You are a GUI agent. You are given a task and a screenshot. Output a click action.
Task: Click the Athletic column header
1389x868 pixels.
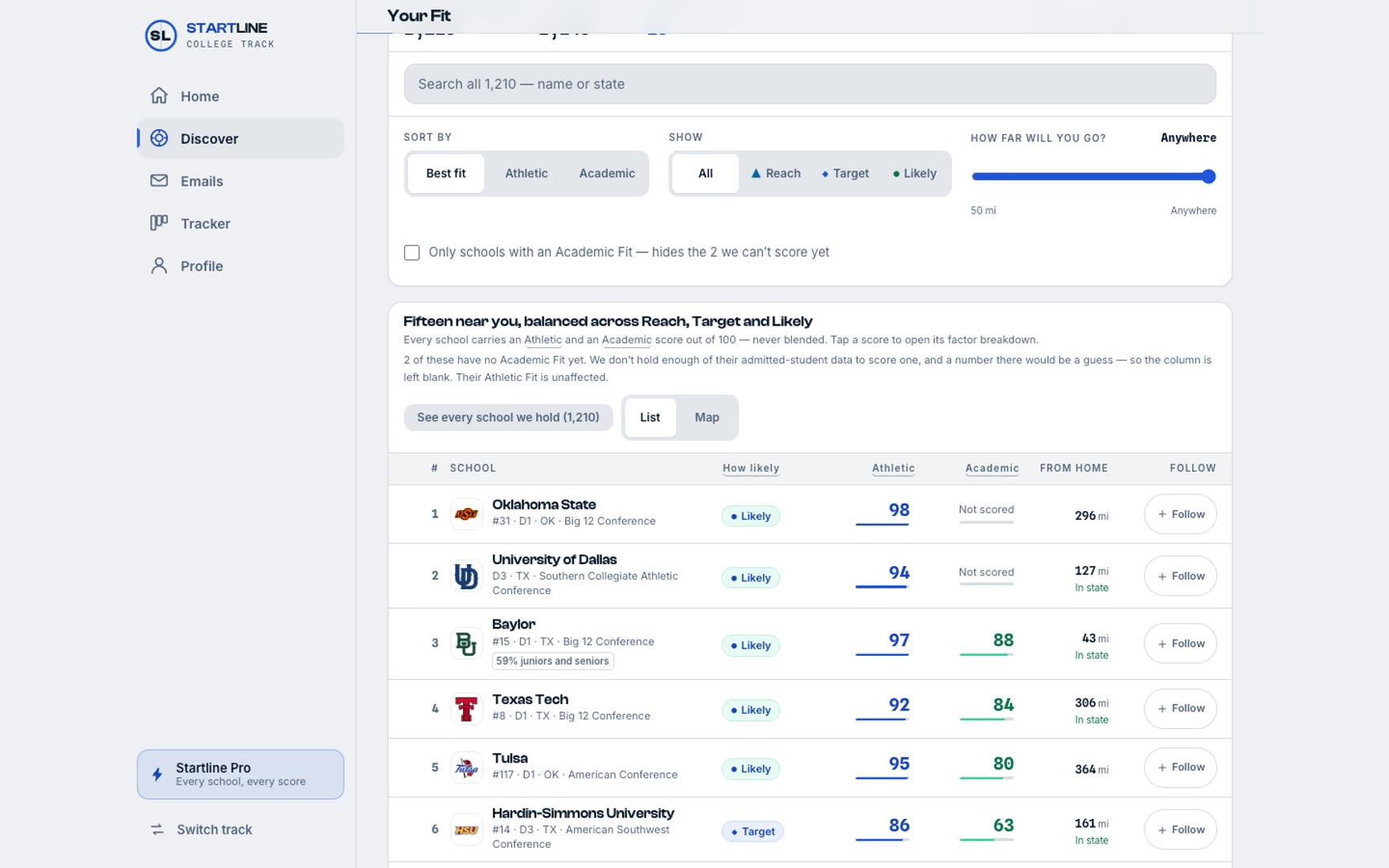[893, 469]
